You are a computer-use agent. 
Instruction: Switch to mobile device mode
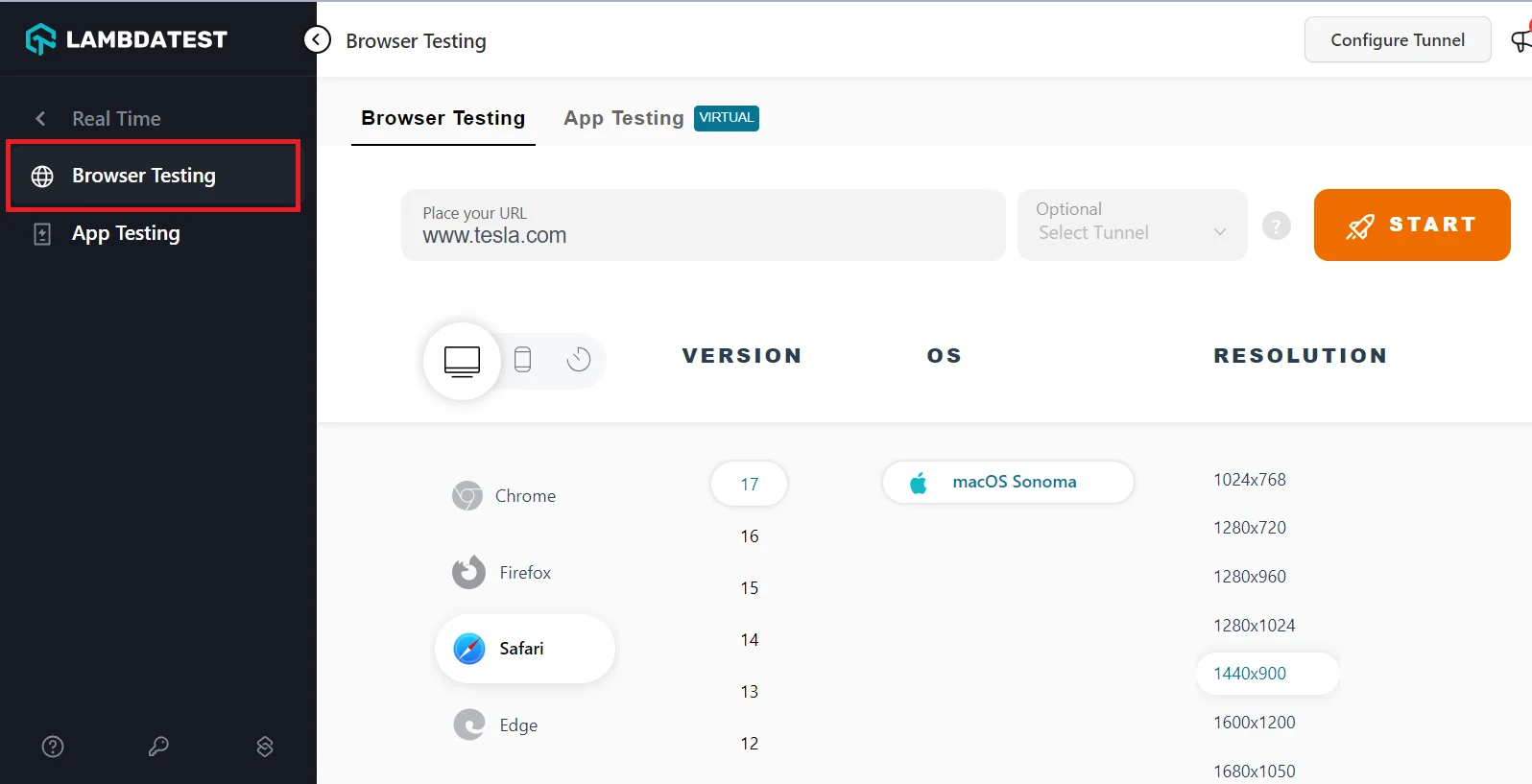tap(522, 360)
